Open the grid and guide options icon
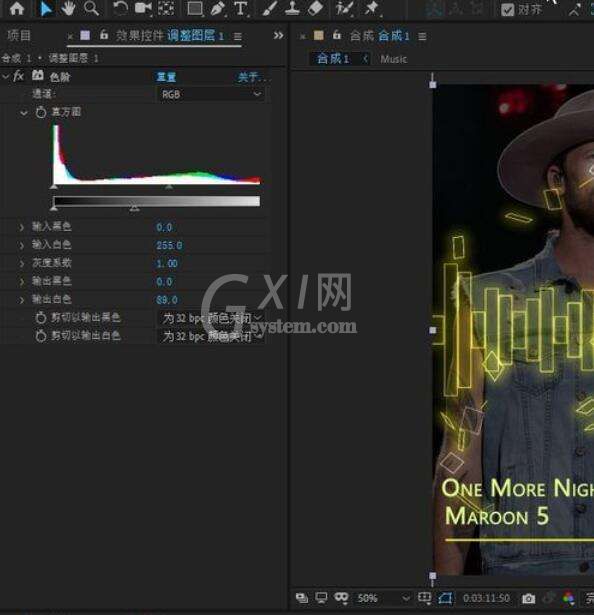594x615 pixels. [425, 598]
